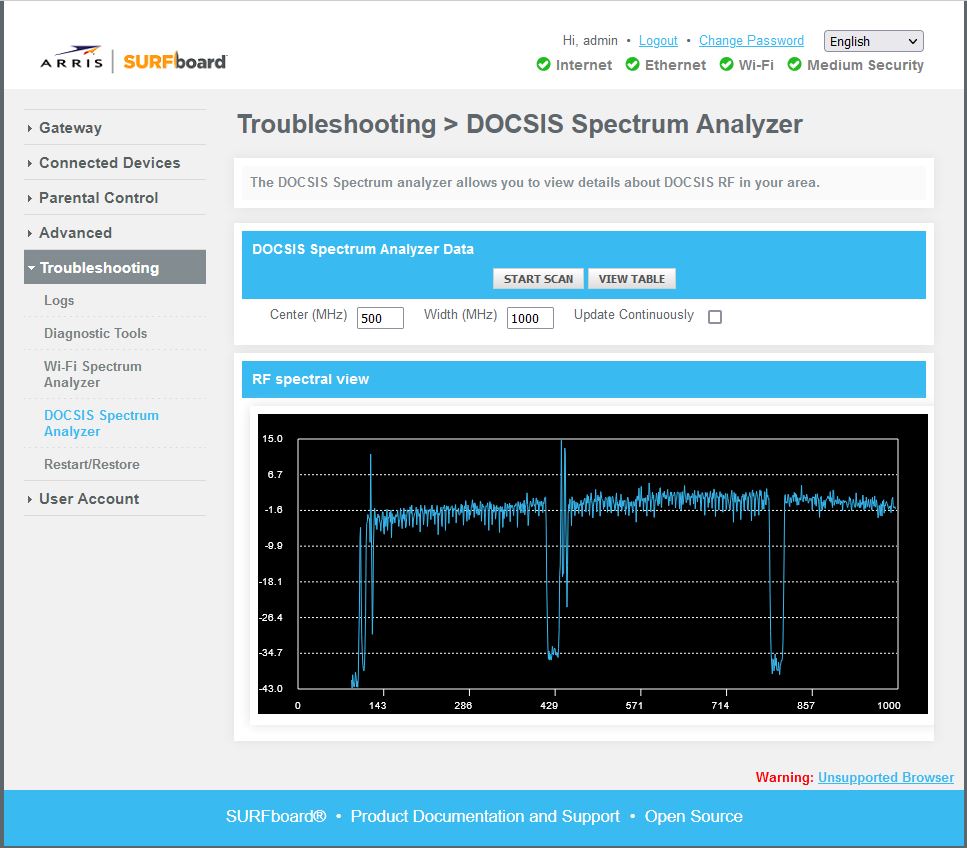The width and height of the screenshot is (967, 848).
Task: Click the 714 x-axis frequency label
Action: 720,706
